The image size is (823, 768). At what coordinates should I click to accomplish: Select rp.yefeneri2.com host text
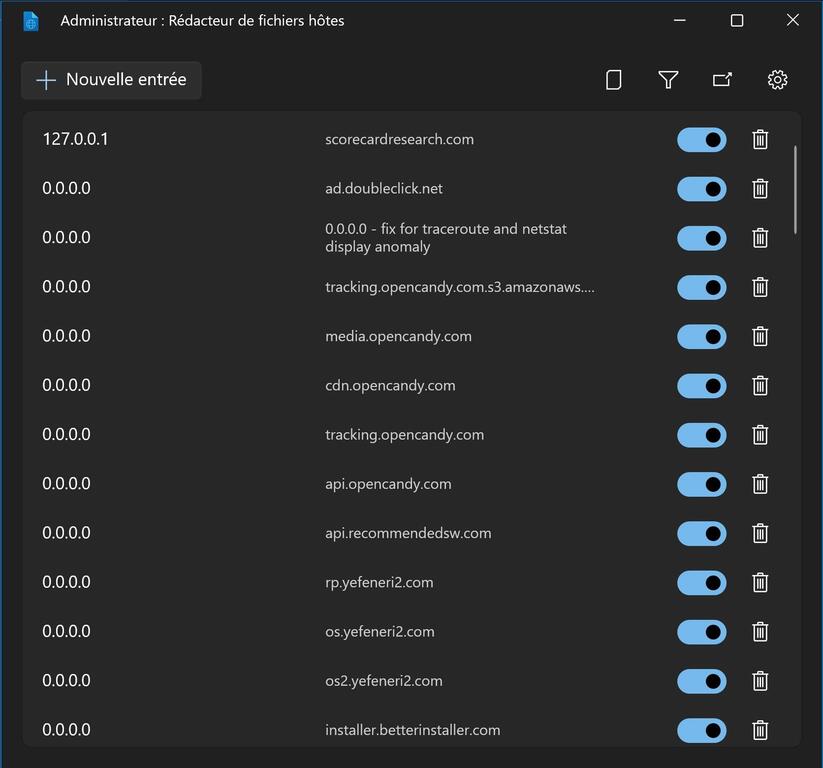tap(379, 582)
